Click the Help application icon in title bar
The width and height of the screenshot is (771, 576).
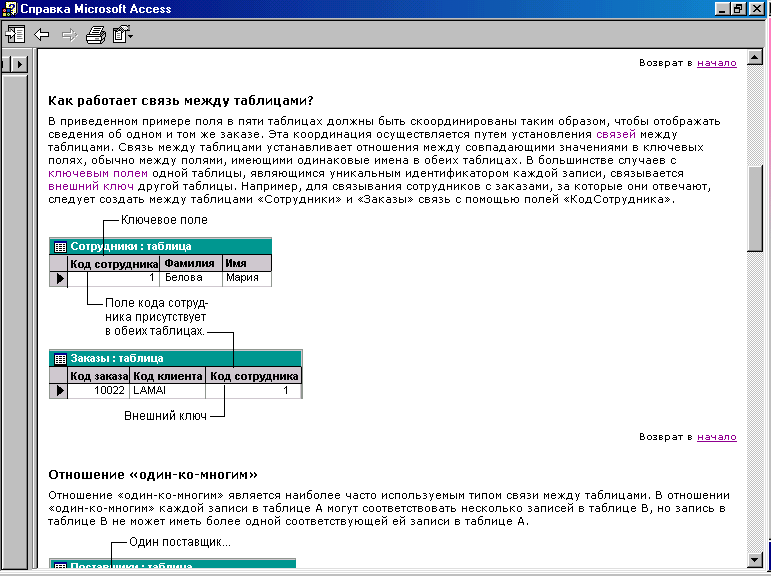click(9, 8)
